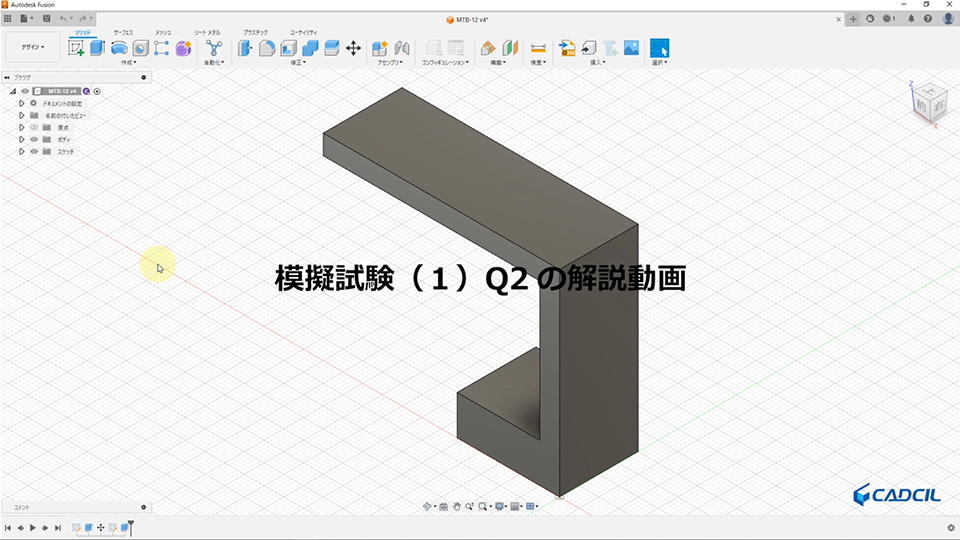The height and width of the screenshot is (540, 960).
Task: Expand the 名前の付いたビュー node
Action: click(21, 116)
